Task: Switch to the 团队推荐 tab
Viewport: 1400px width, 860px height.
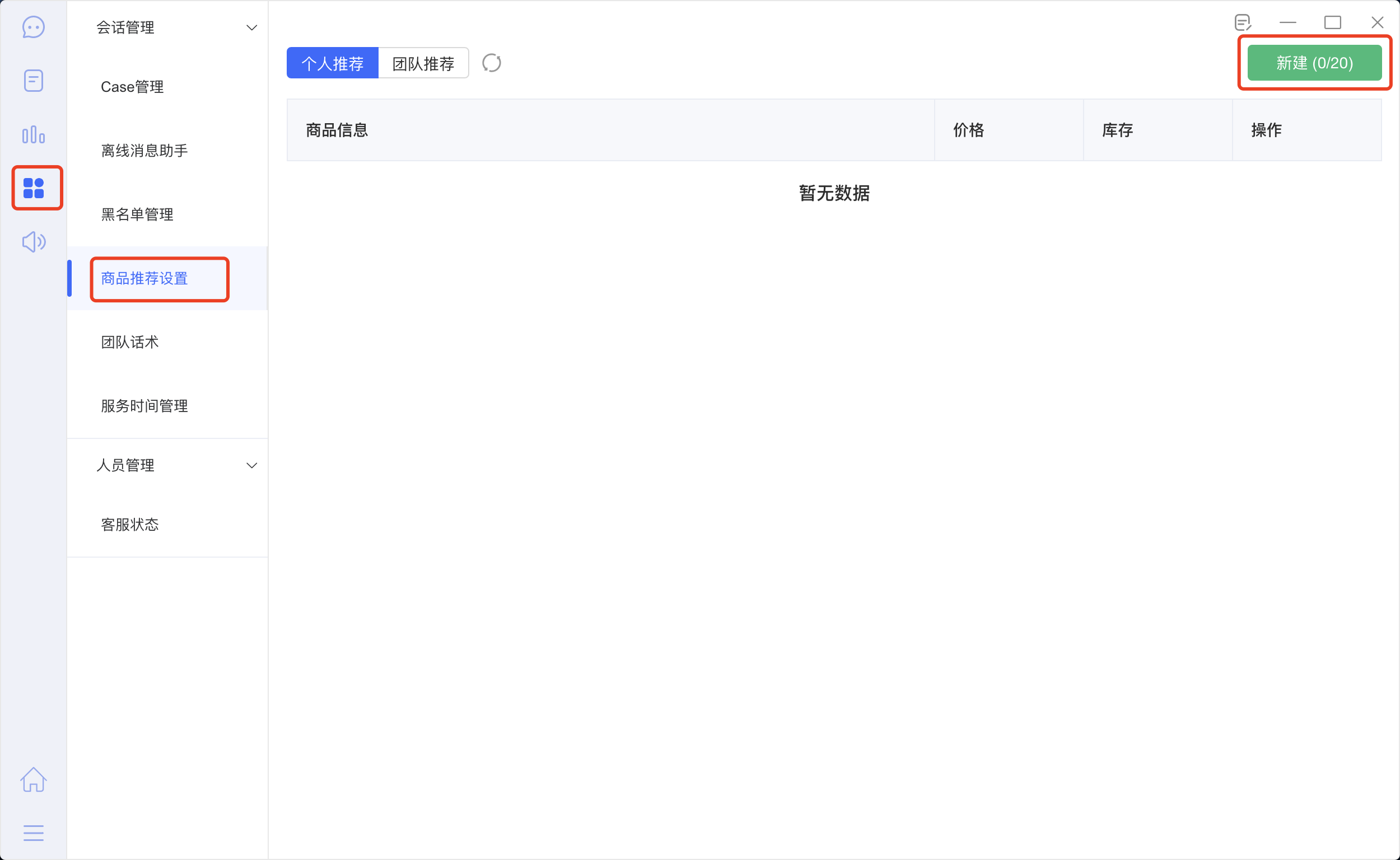Action: click(x=423, y=63)
